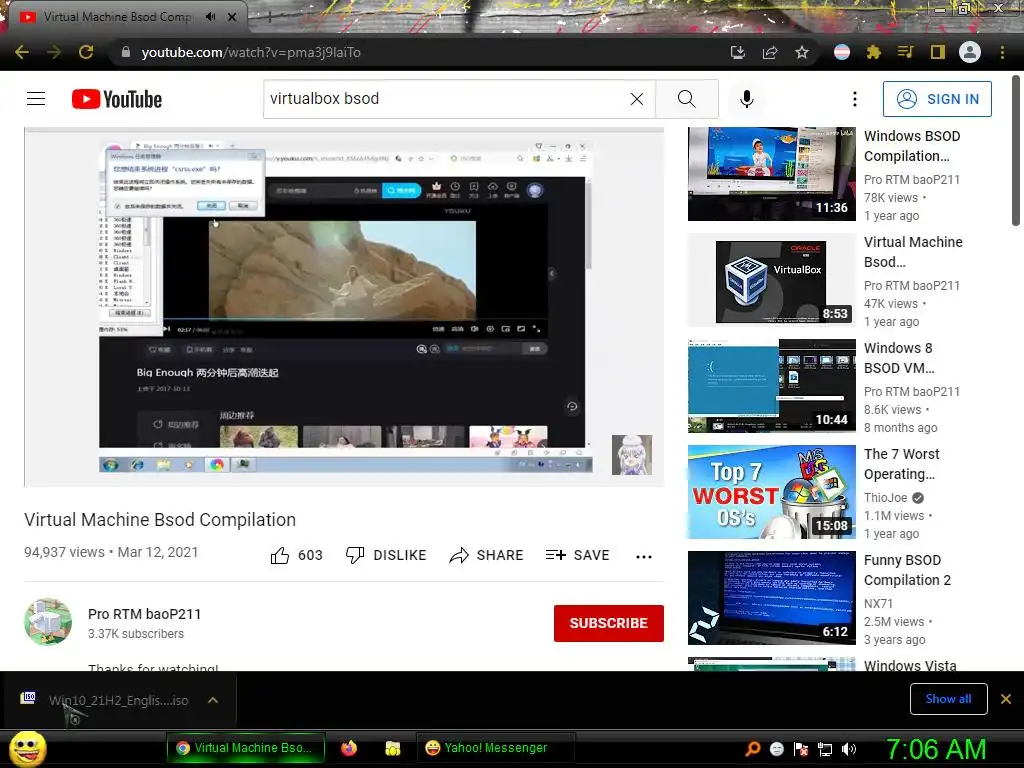The height and width of the screenshot is (768, 1024).
Task: Click the page vertical scrollbar
Action: (1016, 150)
